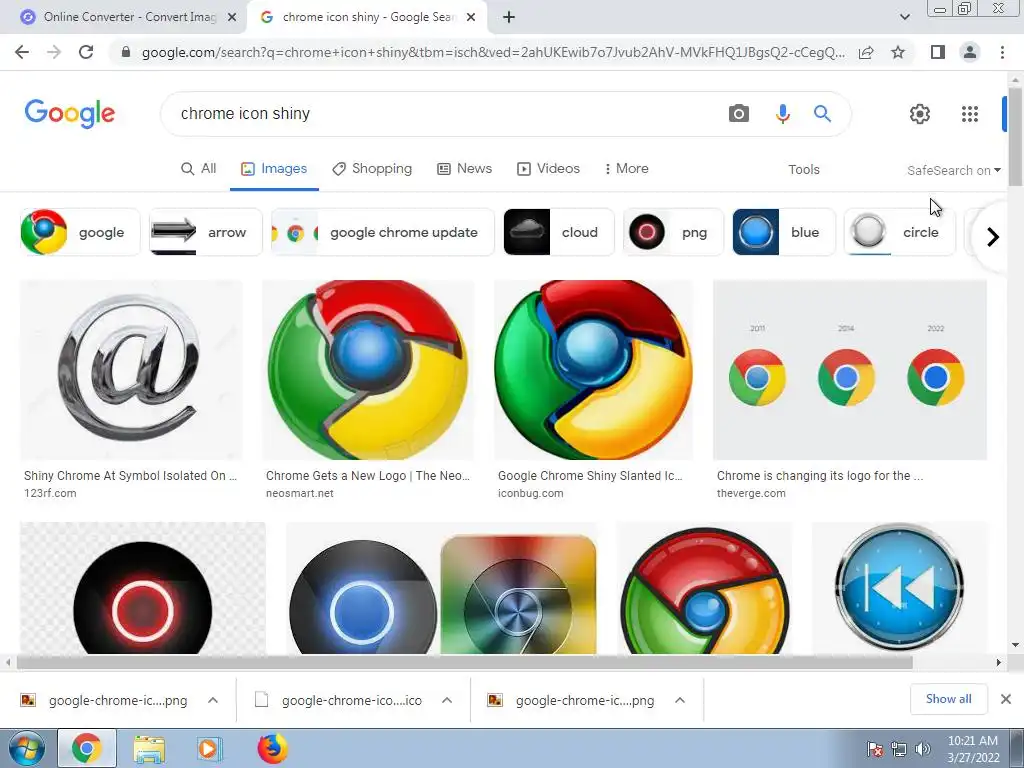Viewport: 1024px width, 768px height.
Task: Click the horizontal scrollbar thumb
Action: pos(464,663)
